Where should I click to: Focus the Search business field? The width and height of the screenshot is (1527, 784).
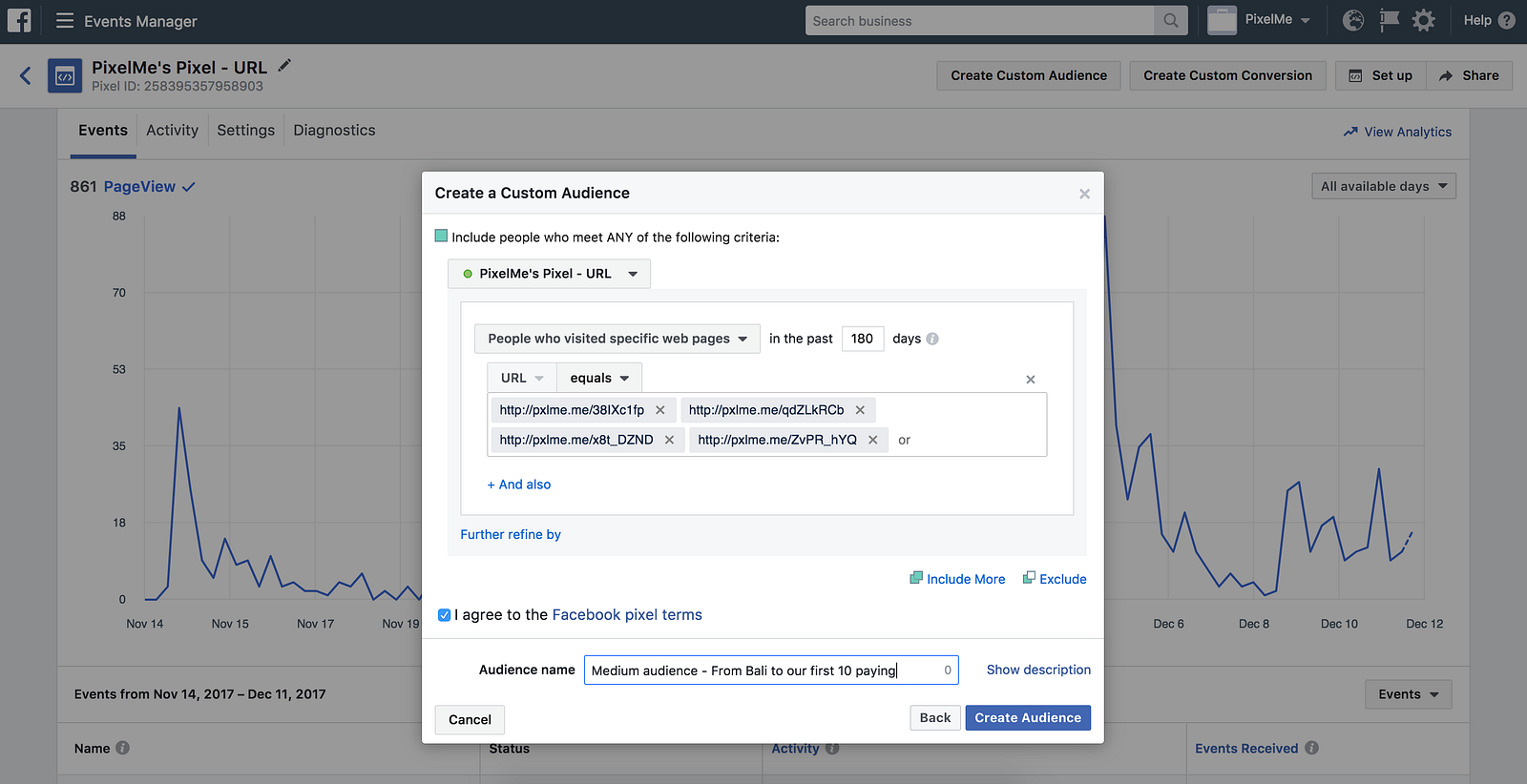[980, 21]
